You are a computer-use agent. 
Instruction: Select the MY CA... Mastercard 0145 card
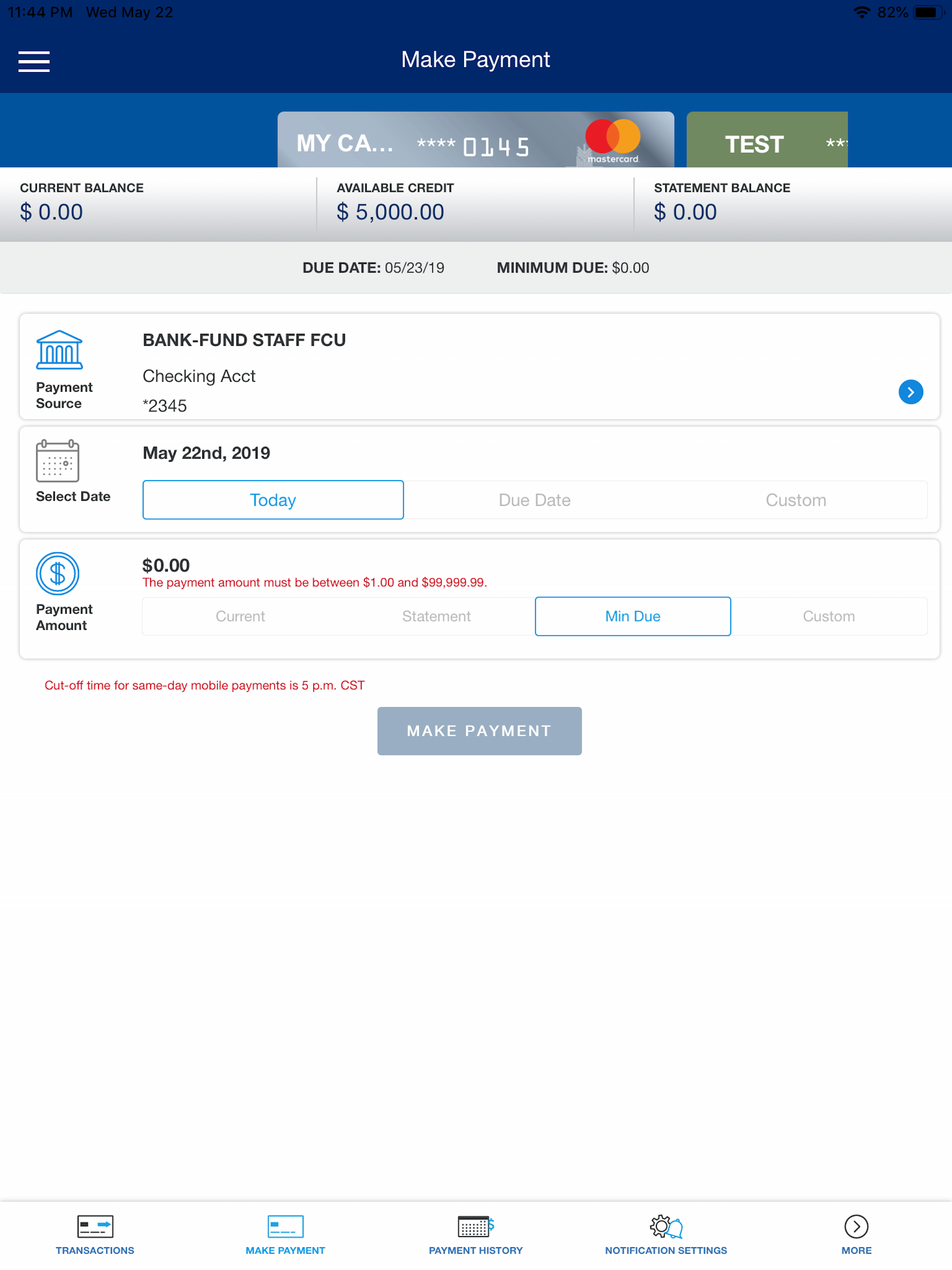click(475, 141)
